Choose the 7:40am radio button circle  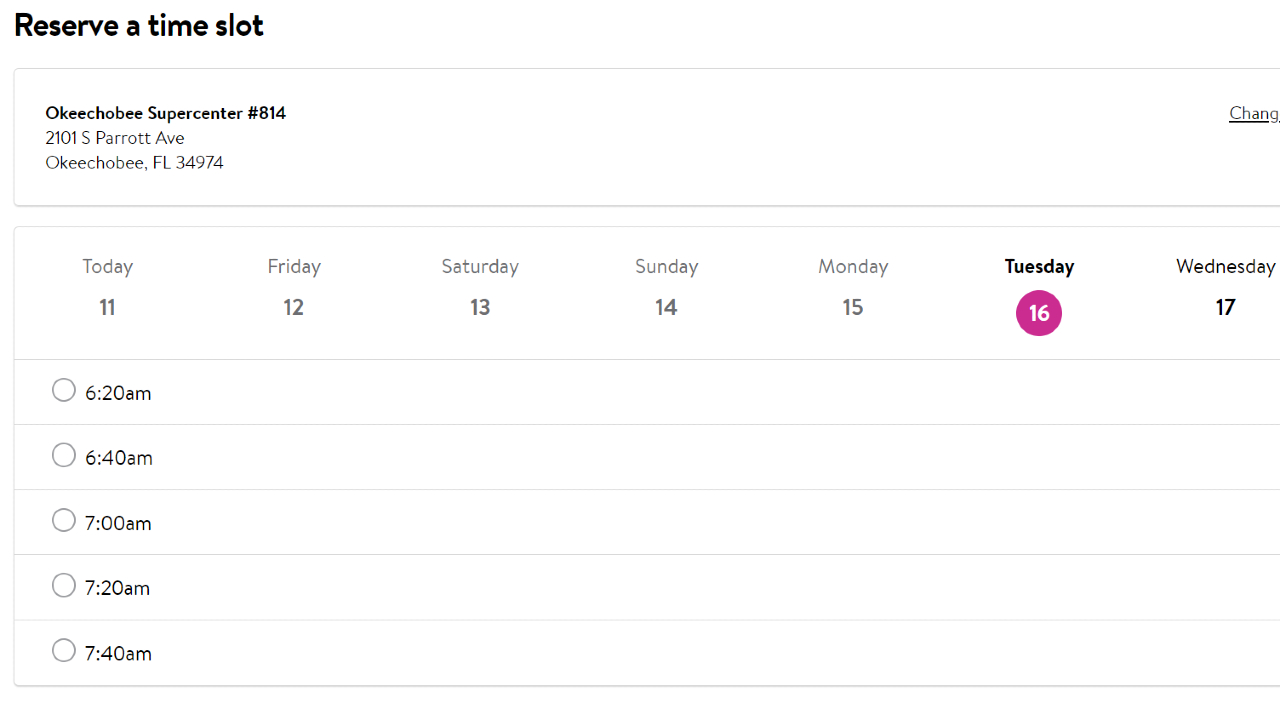[64, 650]
